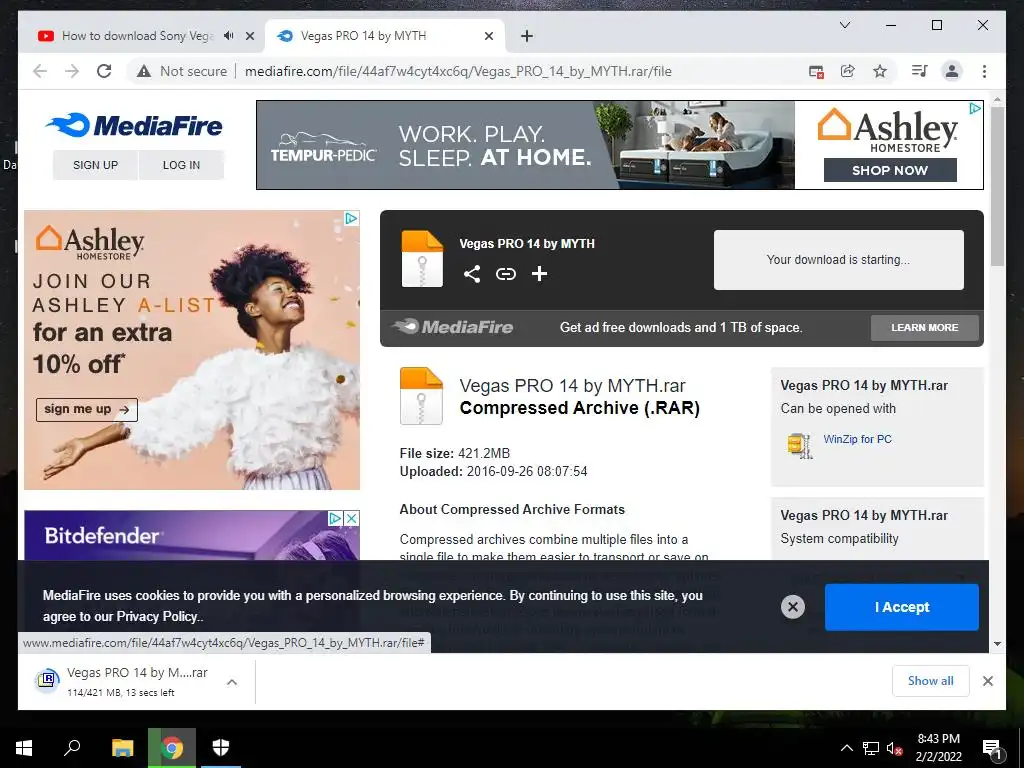Open the notification center icon
The width and height of the screenshot is (1024, 768).
tap(992, 749)
